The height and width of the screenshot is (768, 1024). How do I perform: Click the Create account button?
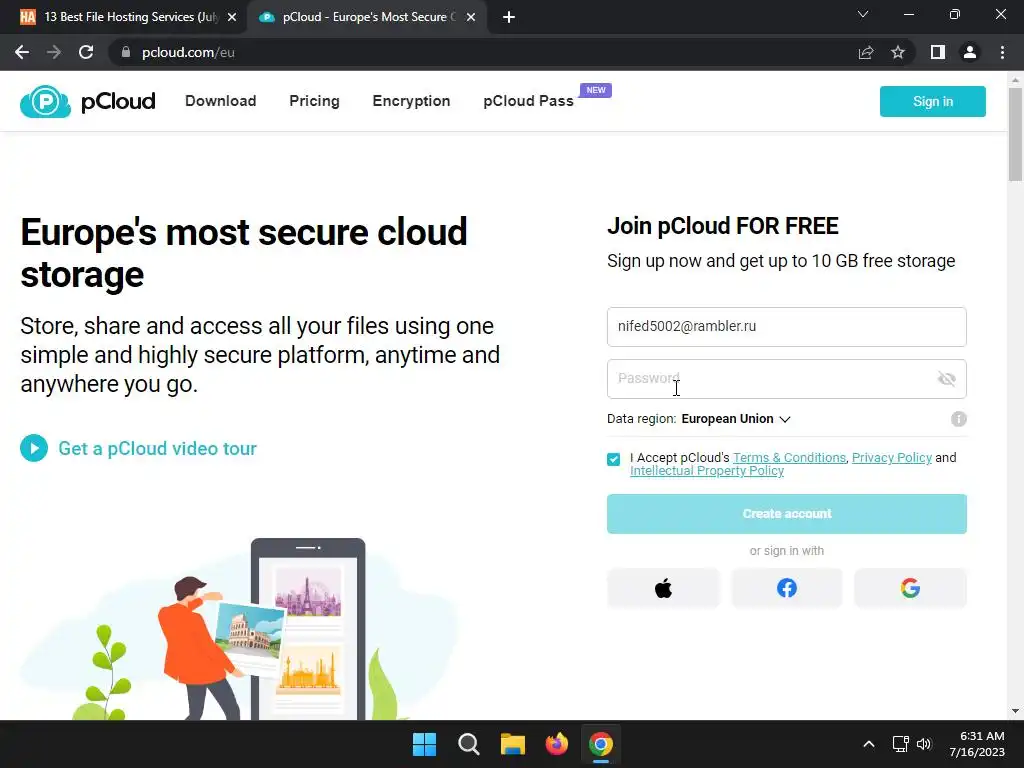pyautogui.click(x=786, y=514)
